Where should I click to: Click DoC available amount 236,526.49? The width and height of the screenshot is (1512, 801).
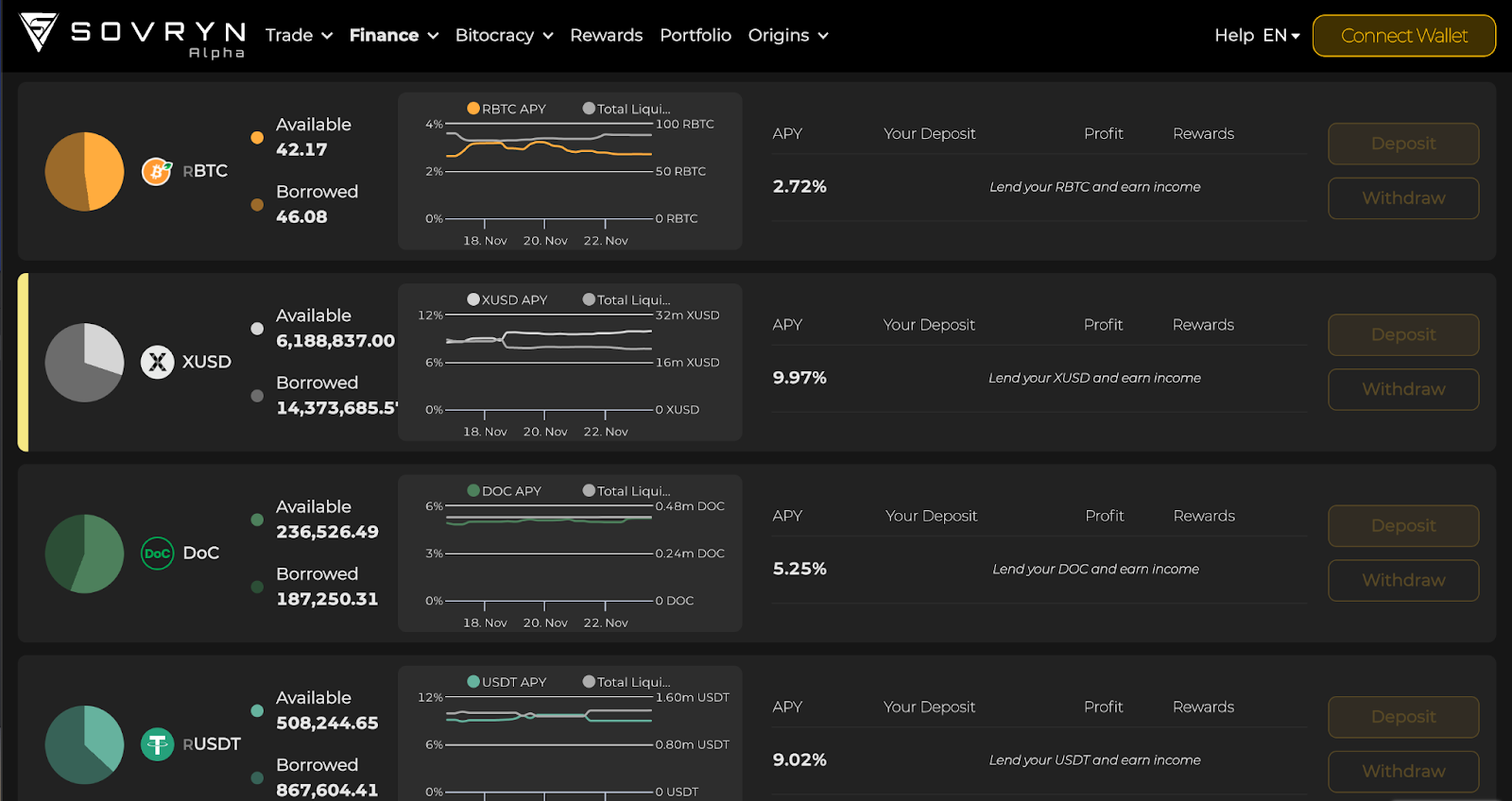coord(327,532)
